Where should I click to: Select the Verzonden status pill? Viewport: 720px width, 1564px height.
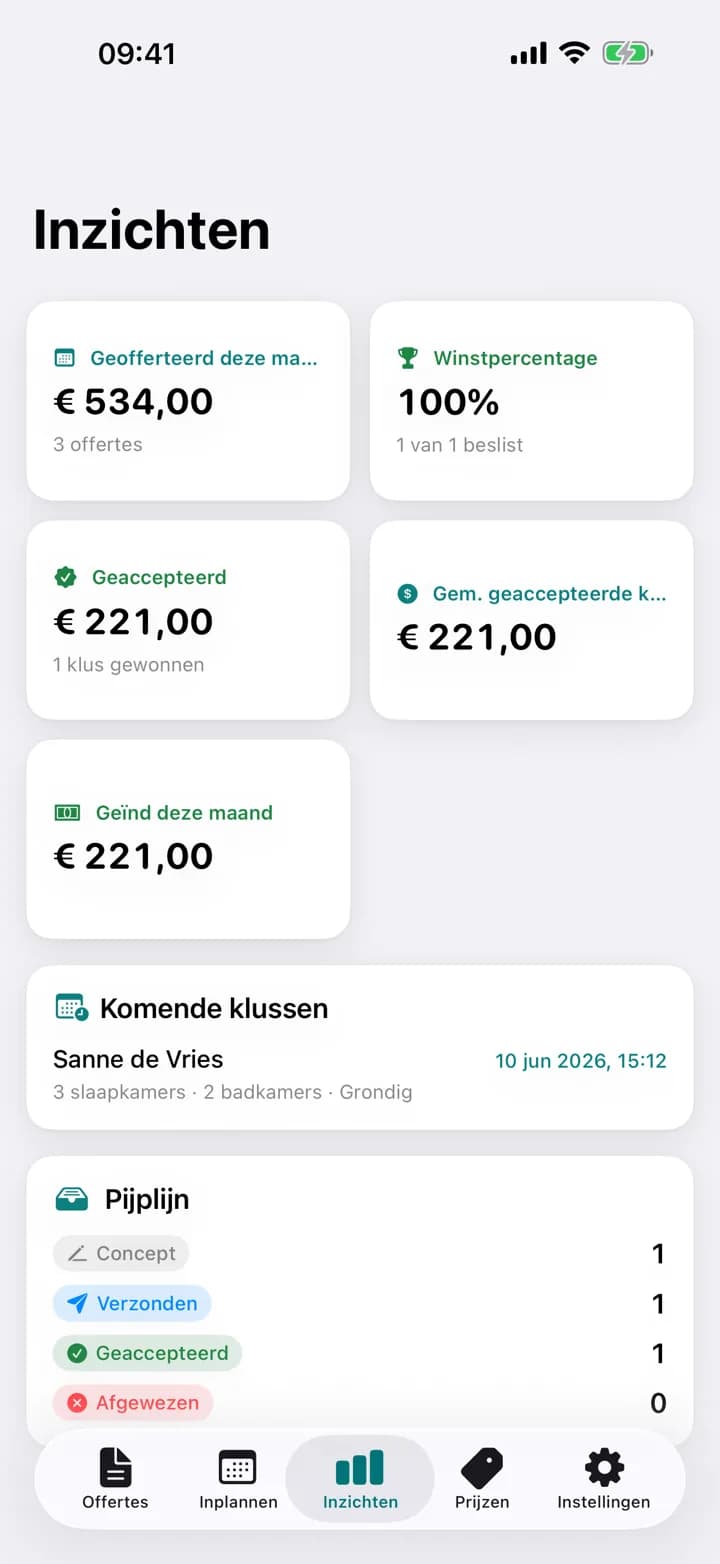coord(132,1303)
